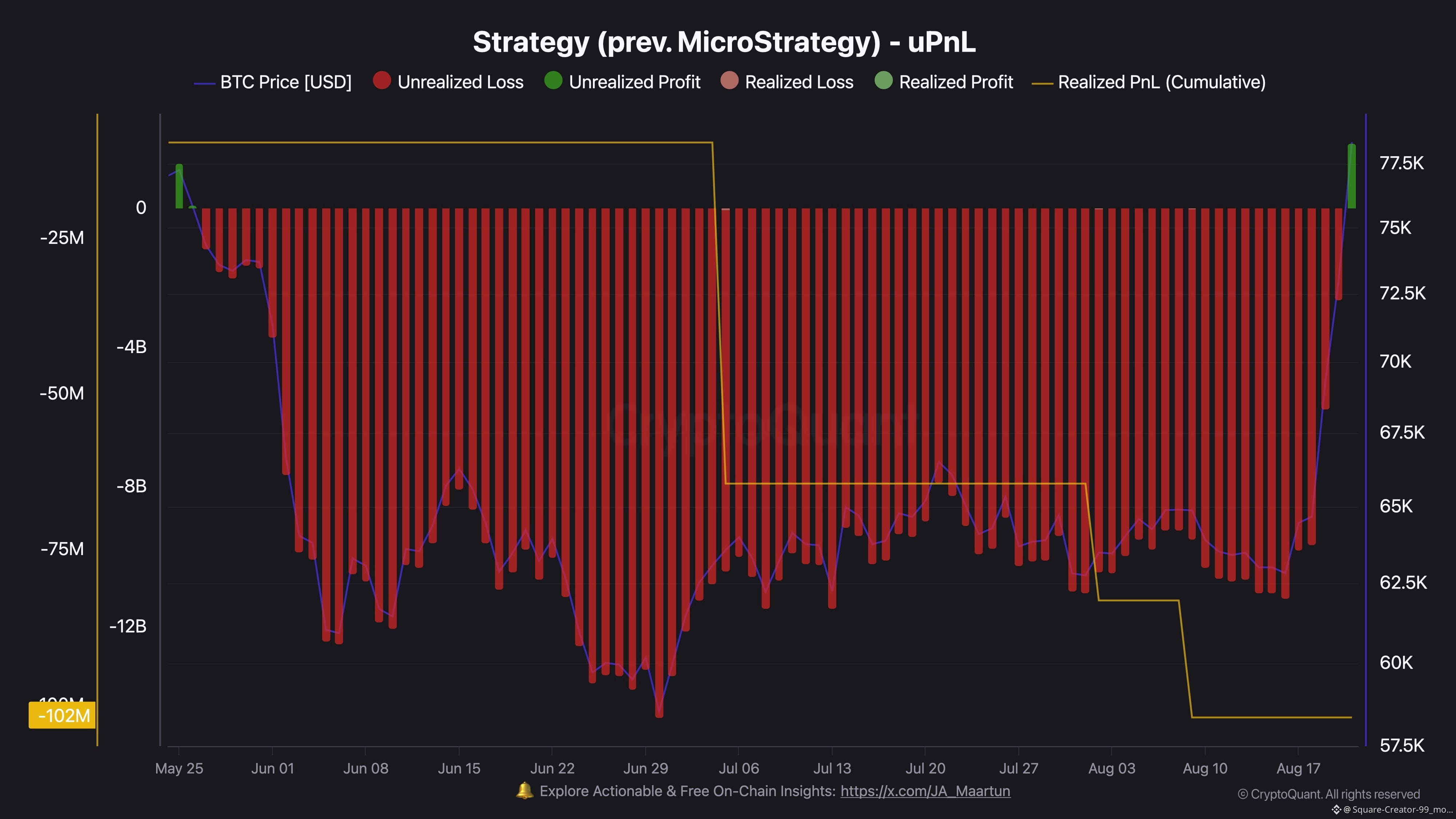Click the Jul 27 date label
The width and height of the screenshot is (1456, 819).
pyautogui.click(x=1018, y=769)
